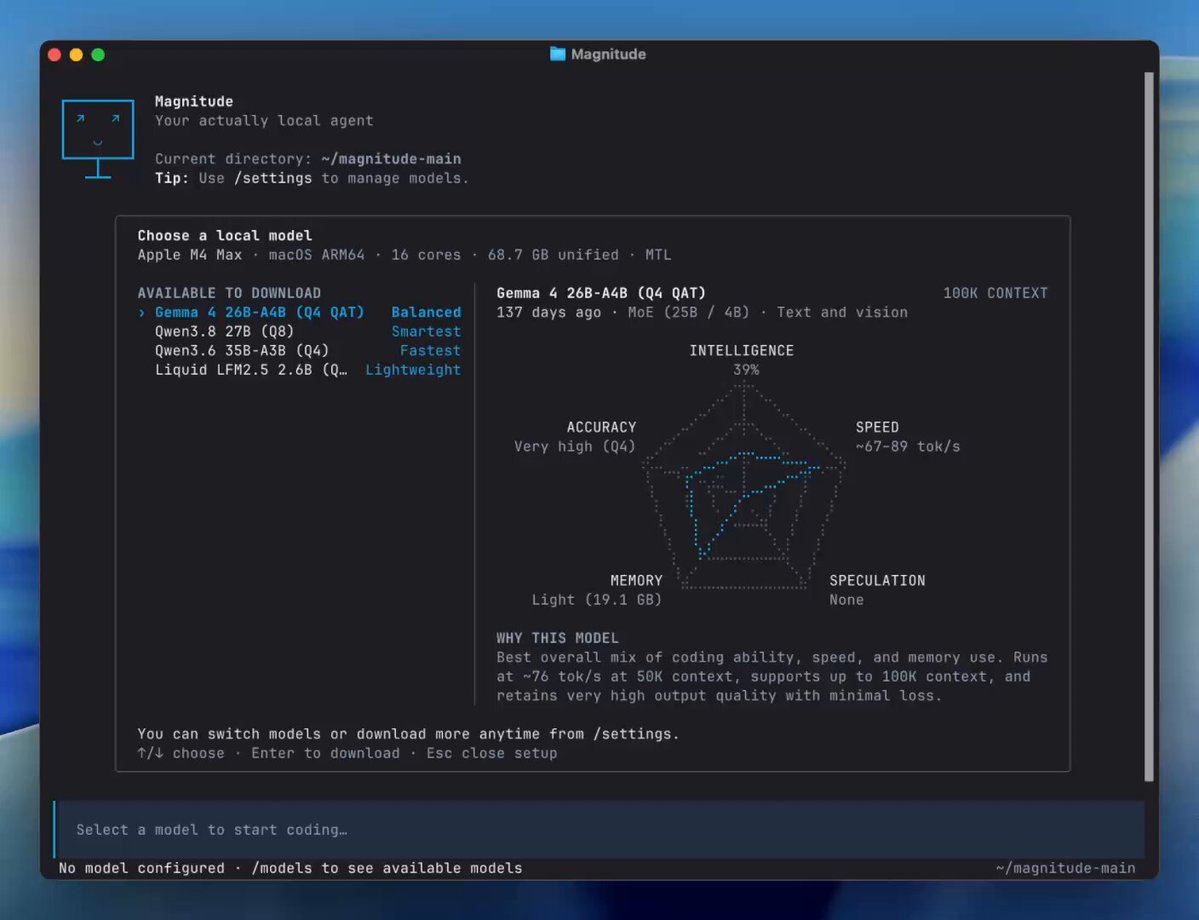Click the SPEED ~67-89 tok/s value

coord(908,447)
